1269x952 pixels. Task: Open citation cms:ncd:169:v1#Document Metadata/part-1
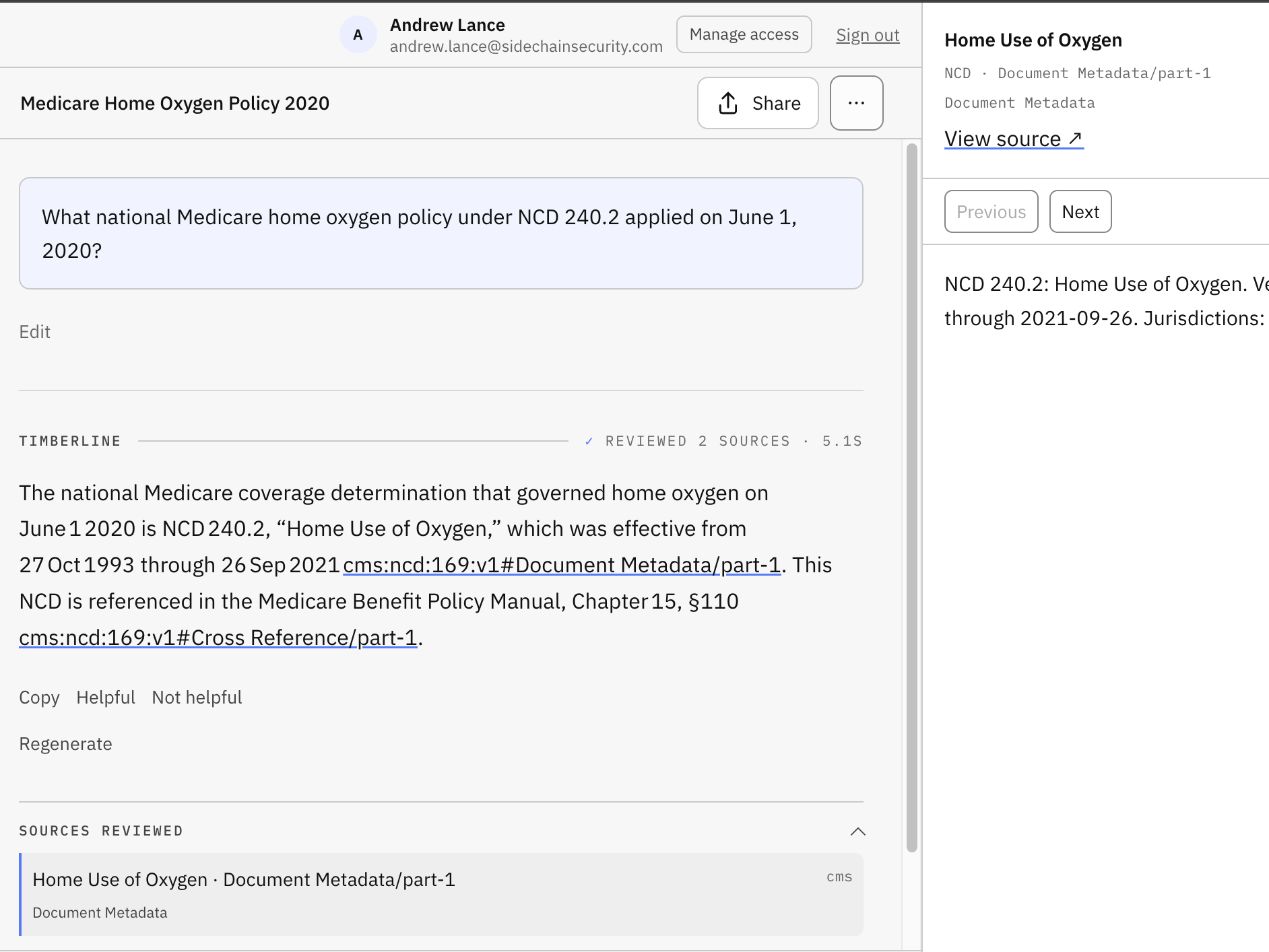tap(562, 565)
